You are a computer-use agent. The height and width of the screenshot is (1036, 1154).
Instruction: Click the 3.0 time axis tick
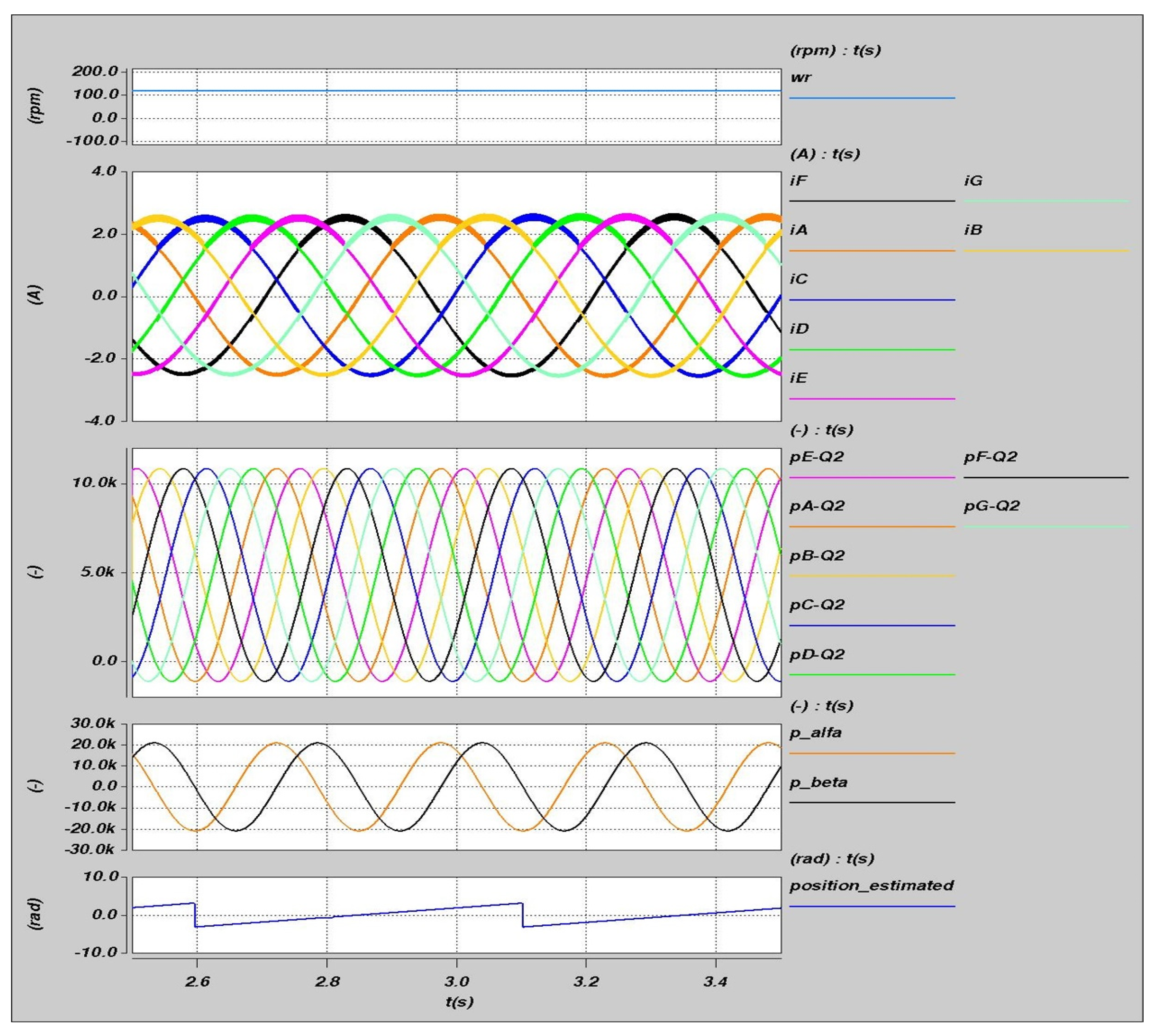(457, 982)
